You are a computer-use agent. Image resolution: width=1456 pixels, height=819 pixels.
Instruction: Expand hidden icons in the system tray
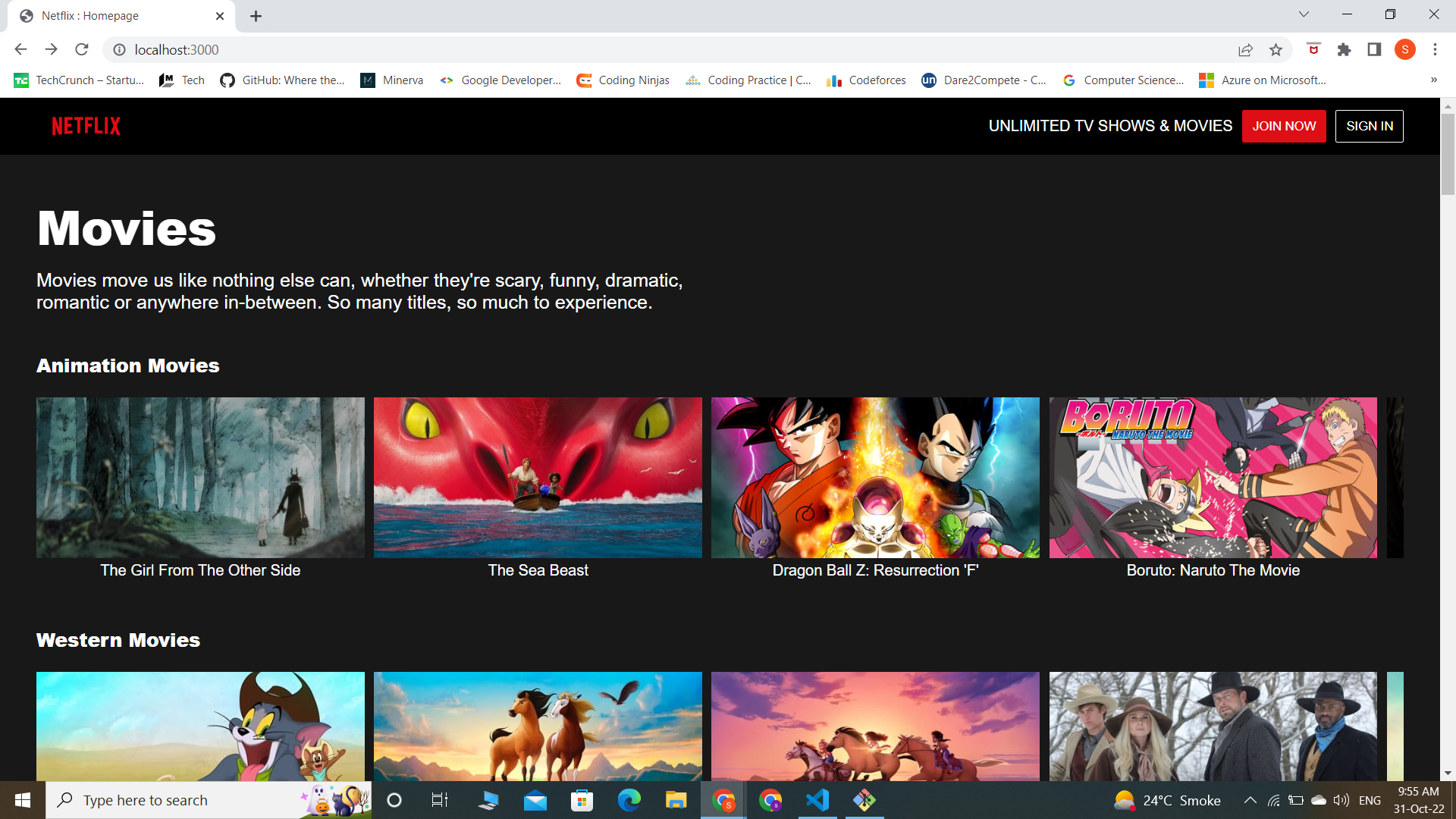(1250, 800)
